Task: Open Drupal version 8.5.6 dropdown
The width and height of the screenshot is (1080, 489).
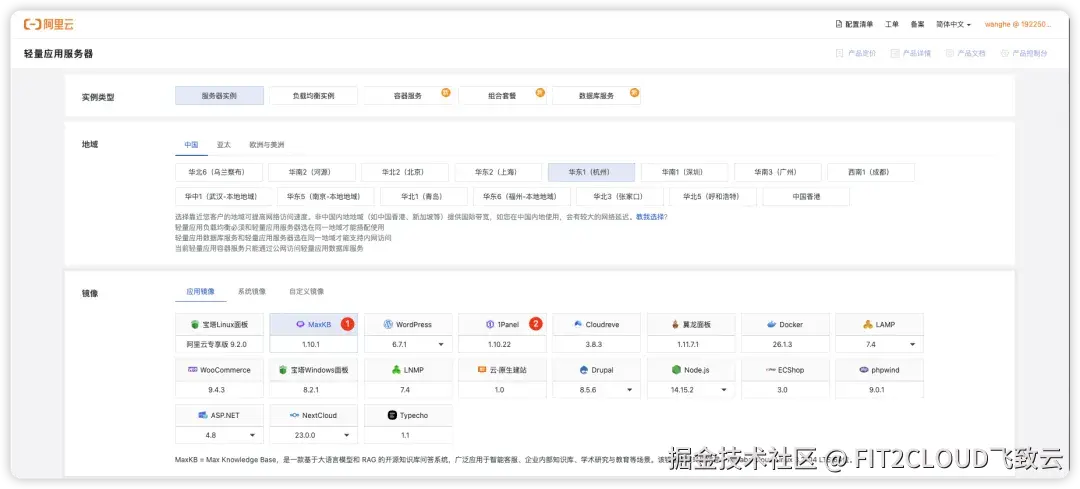Action: pyautogui.click(x=596, y=390)
